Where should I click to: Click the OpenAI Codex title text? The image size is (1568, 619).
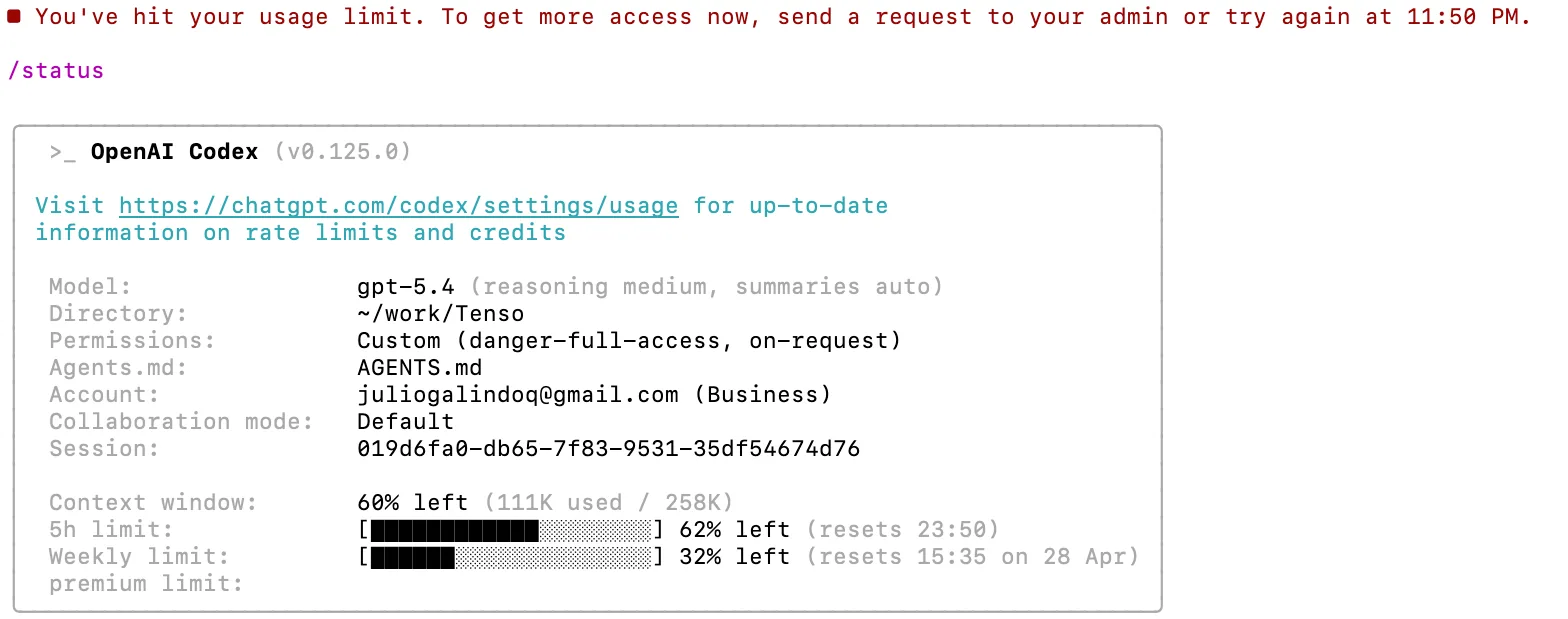[x=175, y=152]
